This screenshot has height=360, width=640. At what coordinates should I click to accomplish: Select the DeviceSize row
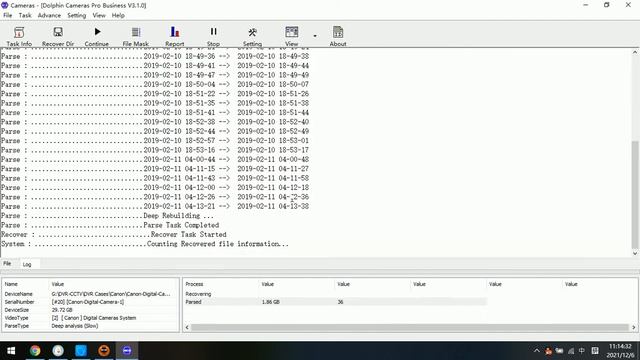click(91, 310)
